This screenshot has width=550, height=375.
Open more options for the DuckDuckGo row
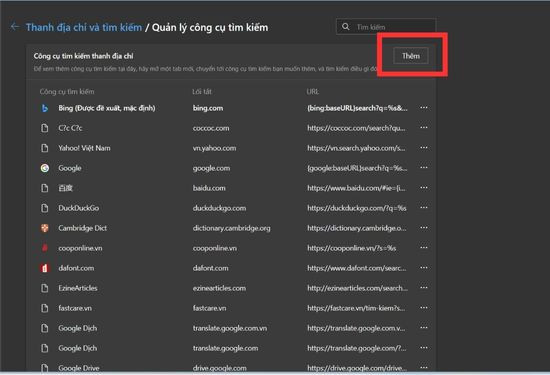point(424,208)
